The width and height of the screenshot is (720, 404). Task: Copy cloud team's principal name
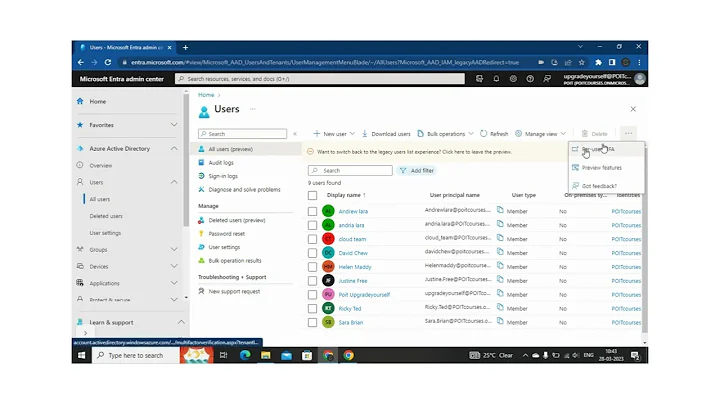[500, 238]
